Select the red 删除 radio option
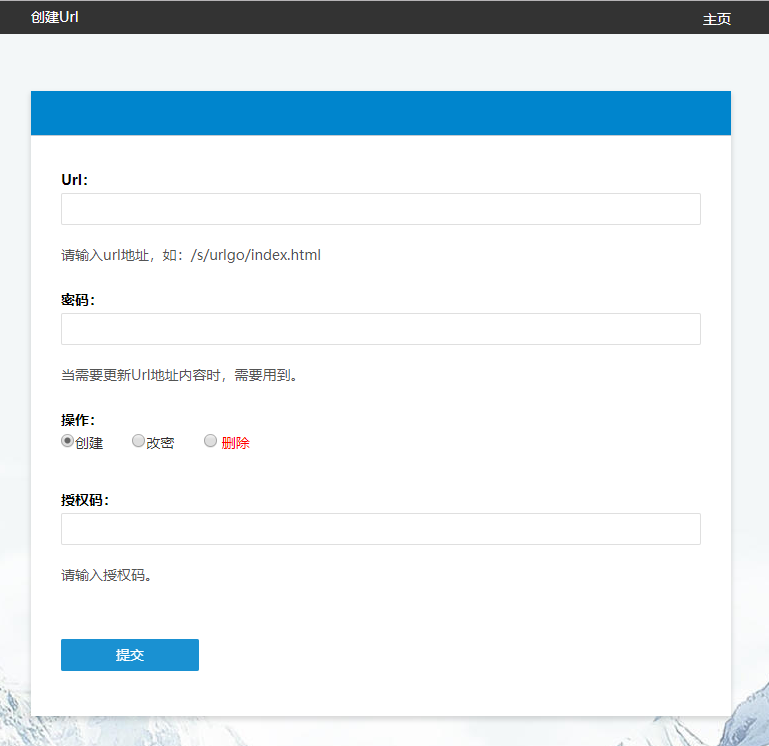This screenshot has width=769, height=746. 210,441
